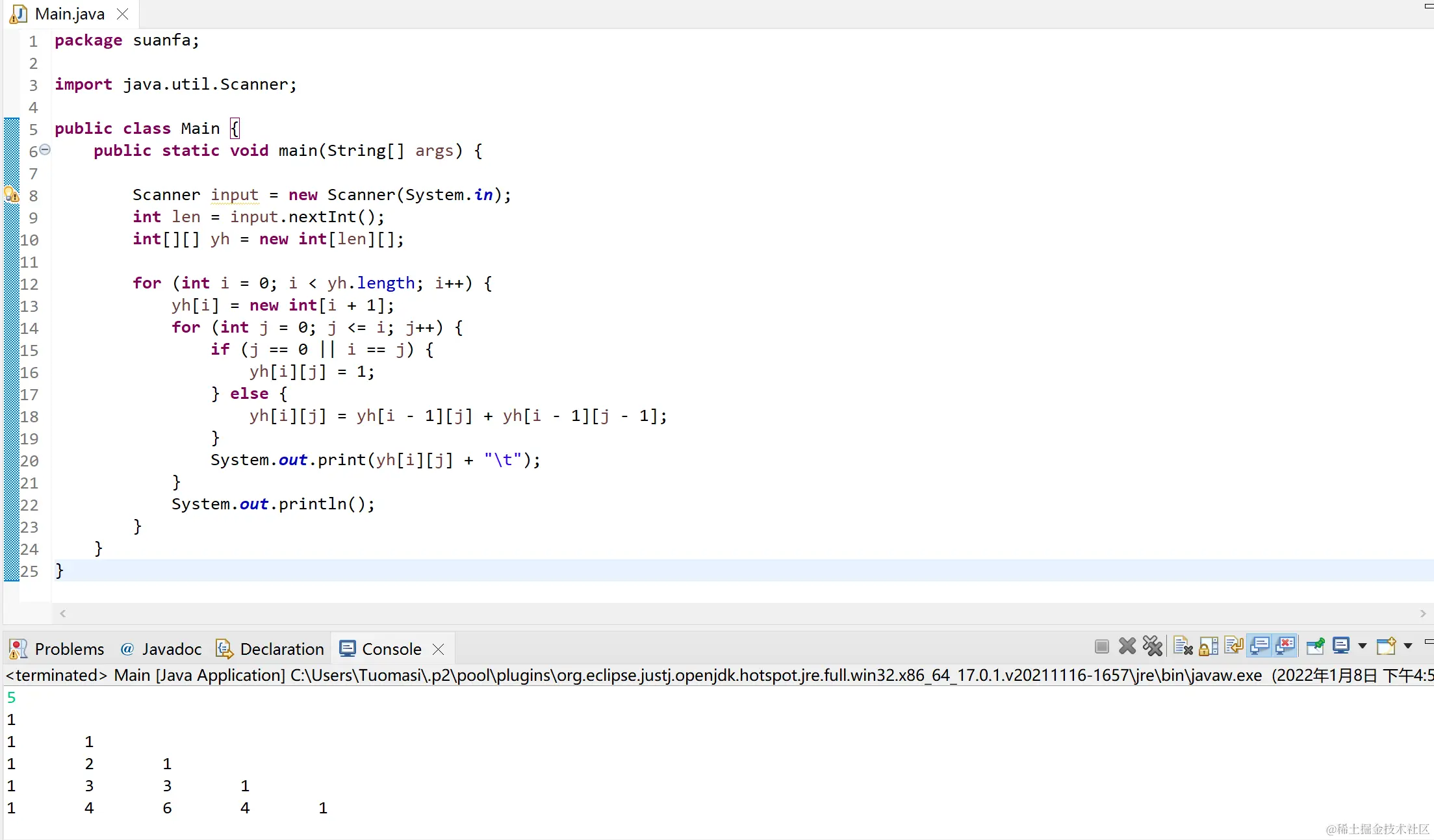This screenshot has height=840, width=1434.
Task: Toggle Show Console When Standard Out Changes
Action: [1260, 646]
